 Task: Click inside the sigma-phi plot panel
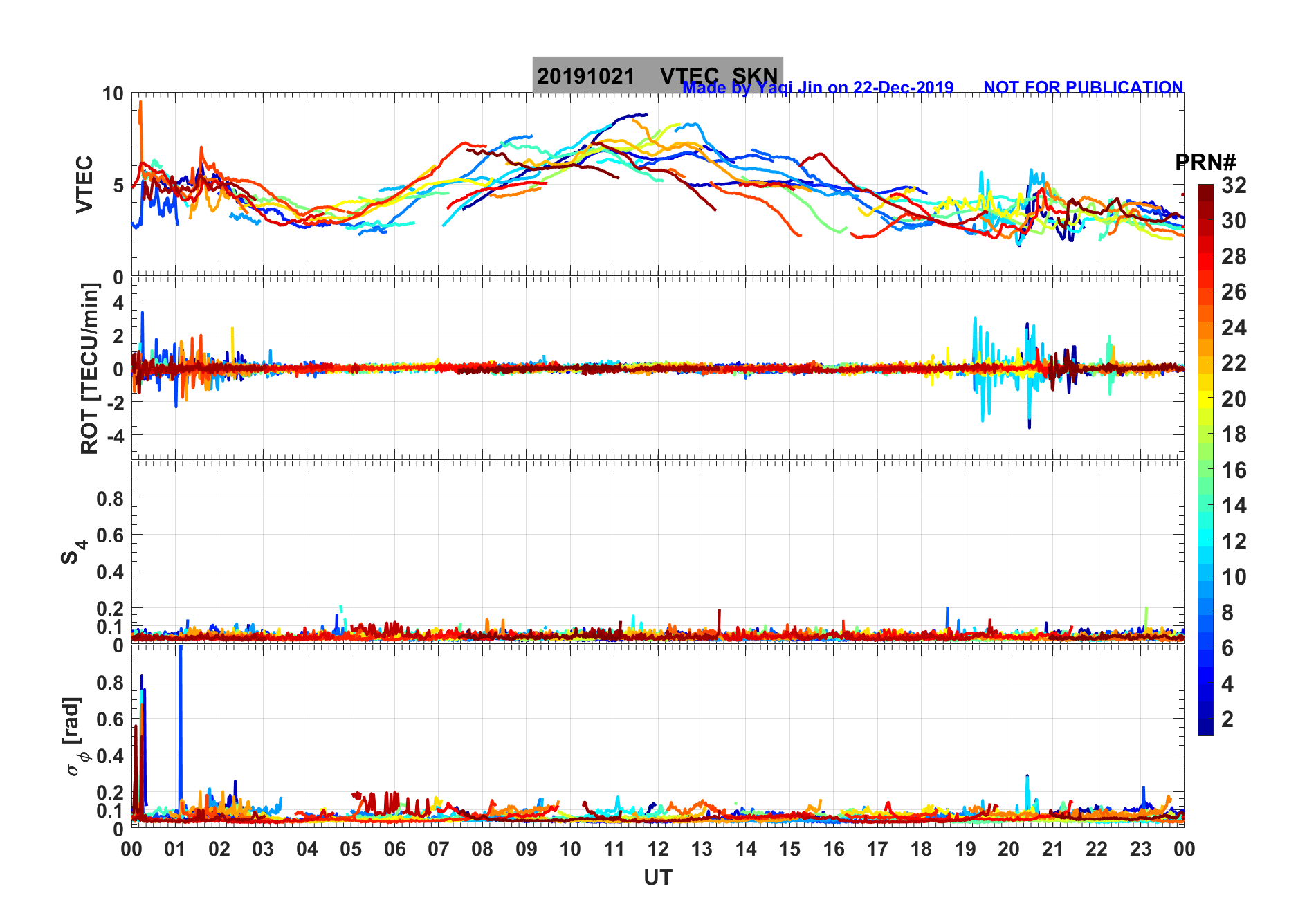tap(657, 737)
